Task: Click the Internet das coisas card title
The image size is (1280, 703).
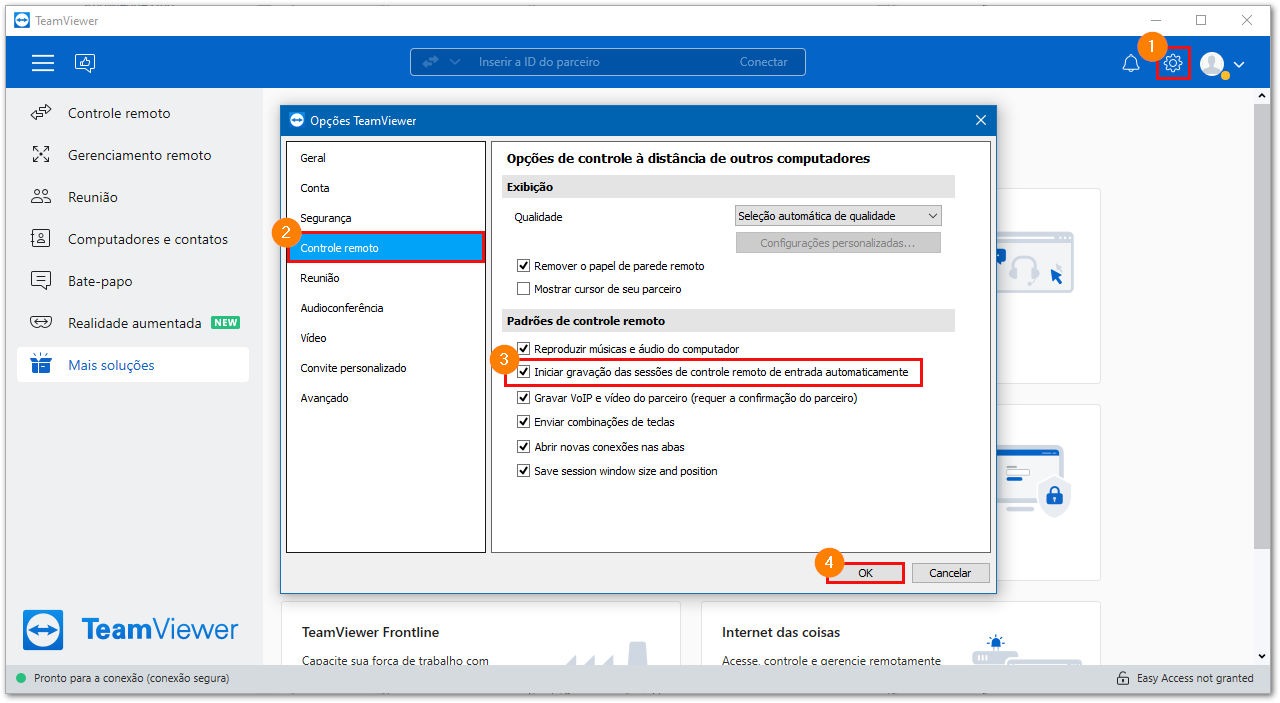Action: (x=781, y=632)
